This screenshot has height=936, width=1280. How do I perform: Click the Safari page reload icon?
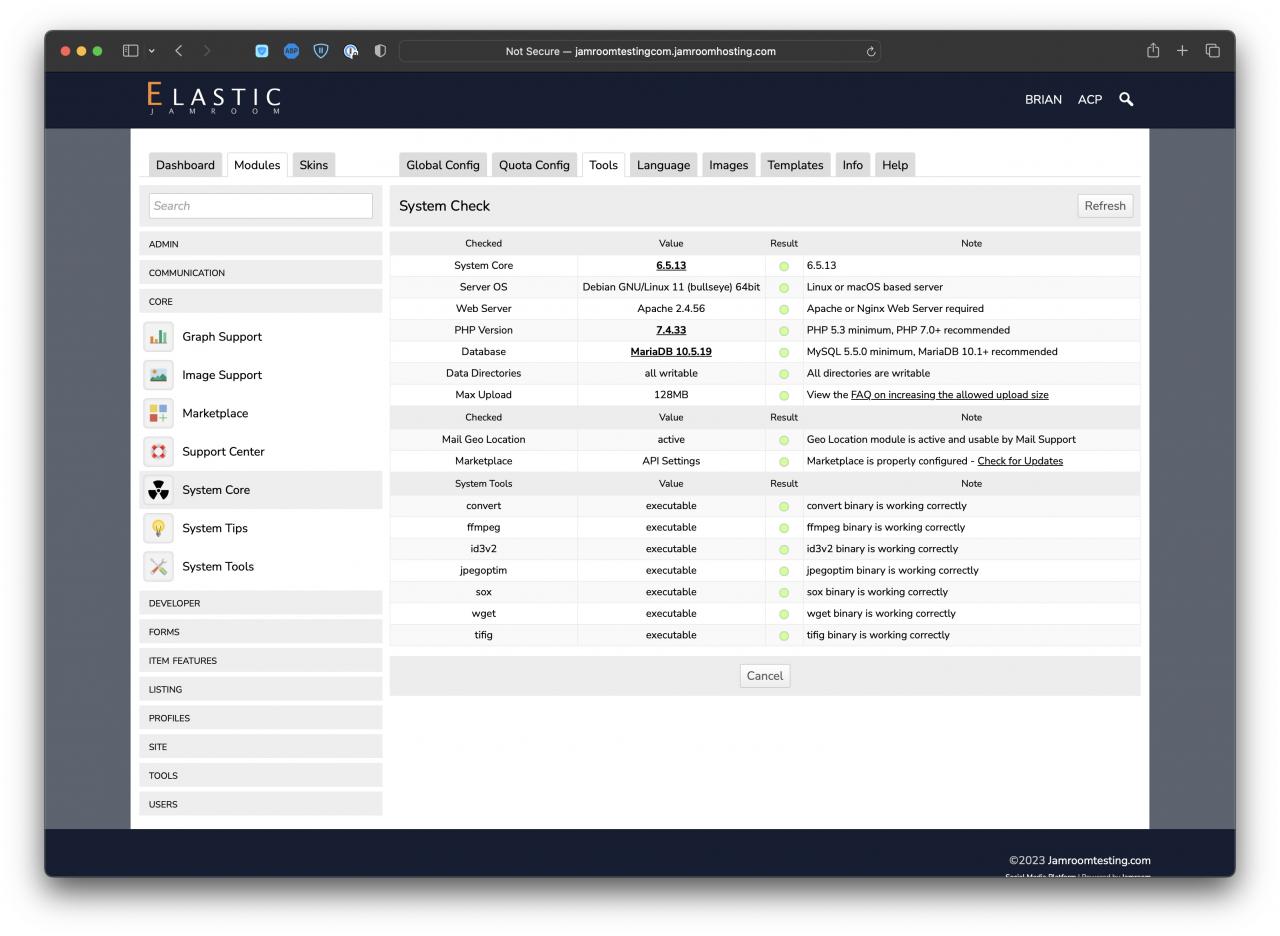[x=871, y=52]
